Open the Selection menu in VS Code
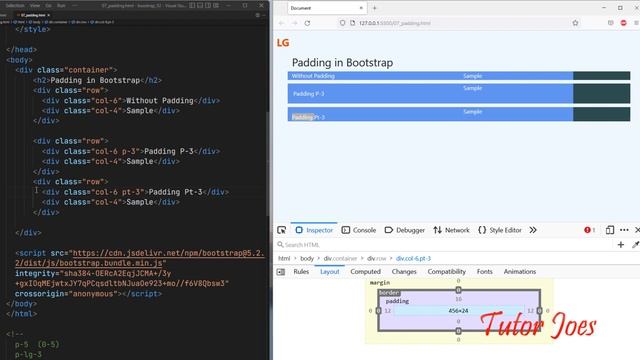The width and height of the screenshot is (640, 360). [x=15, y=6]
